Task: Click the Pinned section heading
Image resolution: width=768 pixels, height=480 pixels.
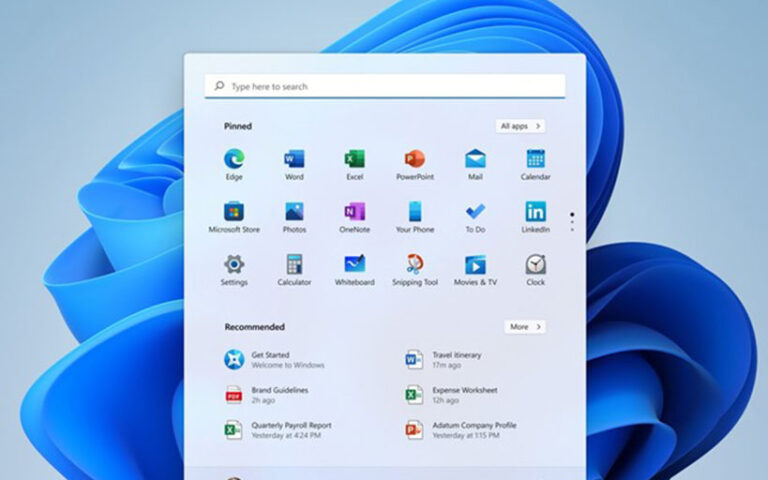Action: 238,126
